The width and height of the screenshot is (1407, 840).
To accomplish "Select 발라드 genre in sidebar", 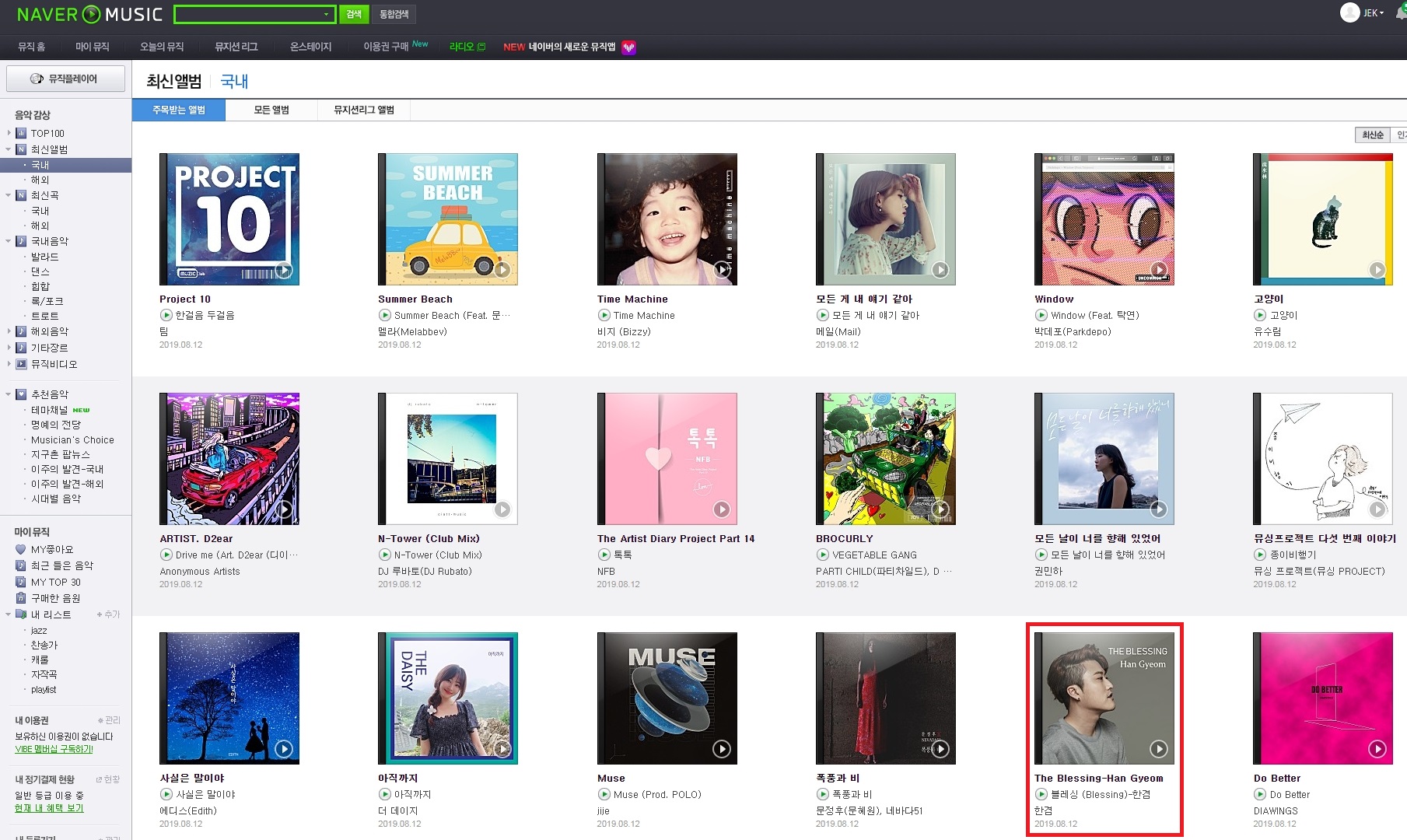I will tap(44, 257).
